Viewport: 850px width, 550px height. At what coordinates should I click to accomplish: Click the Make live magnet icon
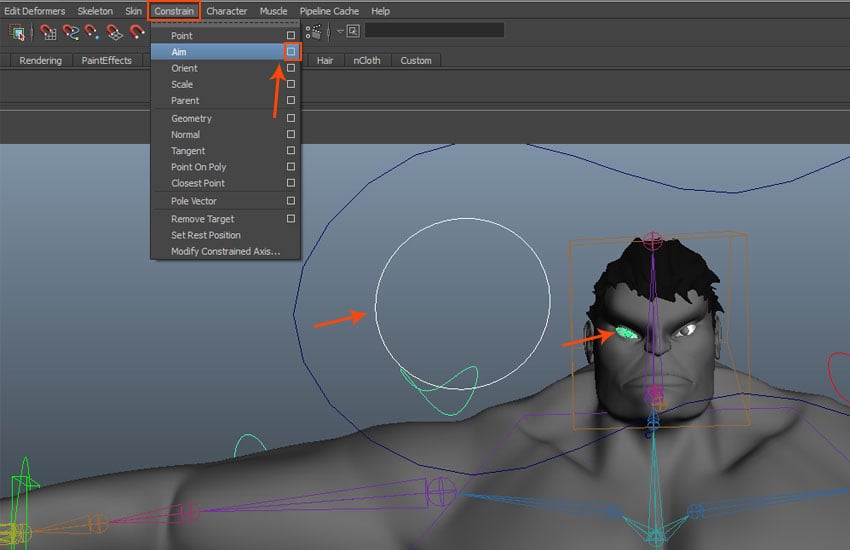tap(137, 32)
